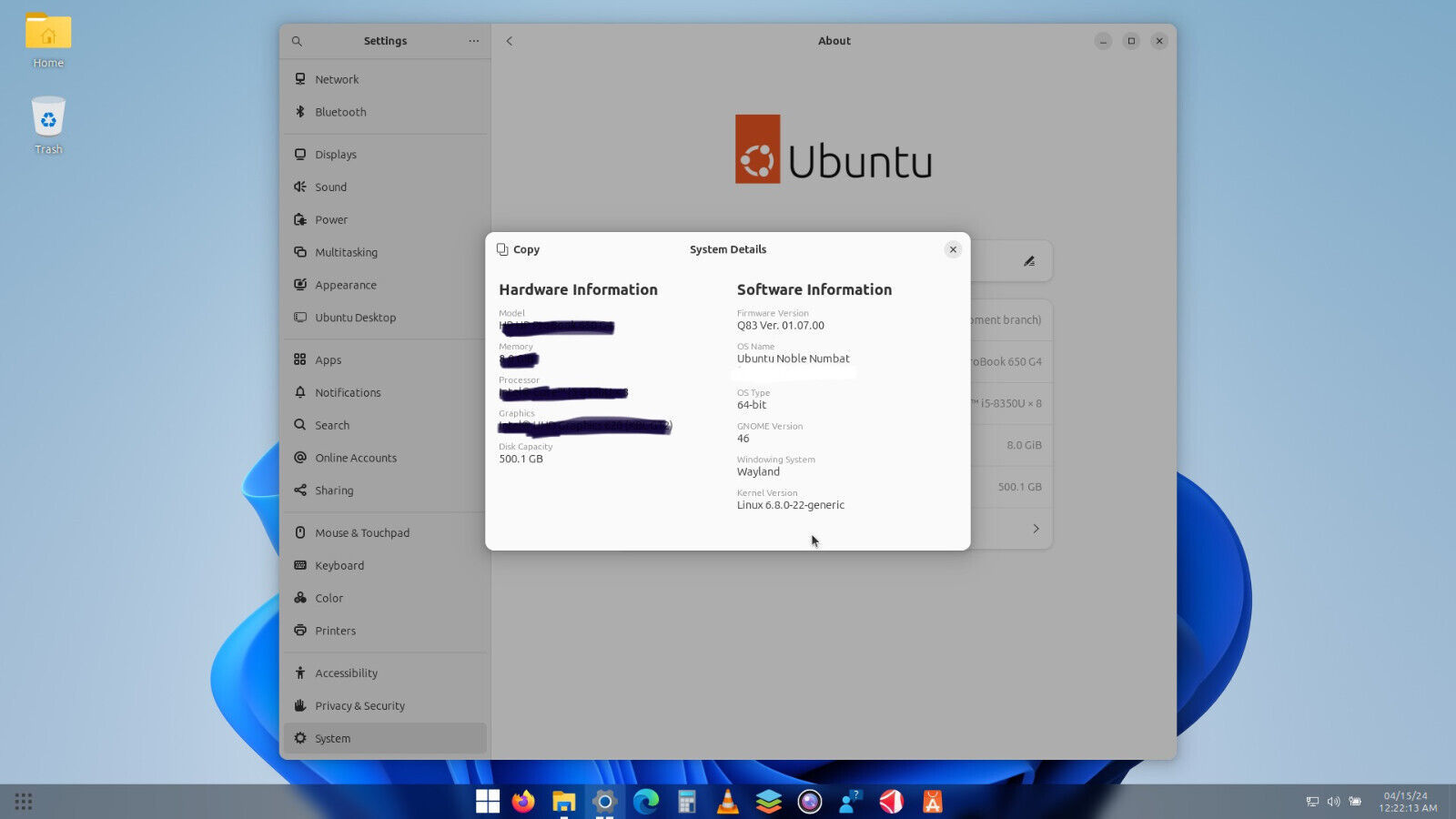
Task: Open Color settings
Action: click(385, 599)
